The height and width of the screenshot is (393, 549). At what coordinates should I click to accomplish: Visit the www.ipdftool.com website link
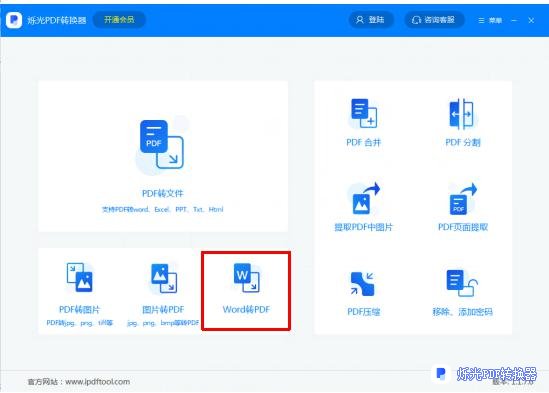coord(98,381)
